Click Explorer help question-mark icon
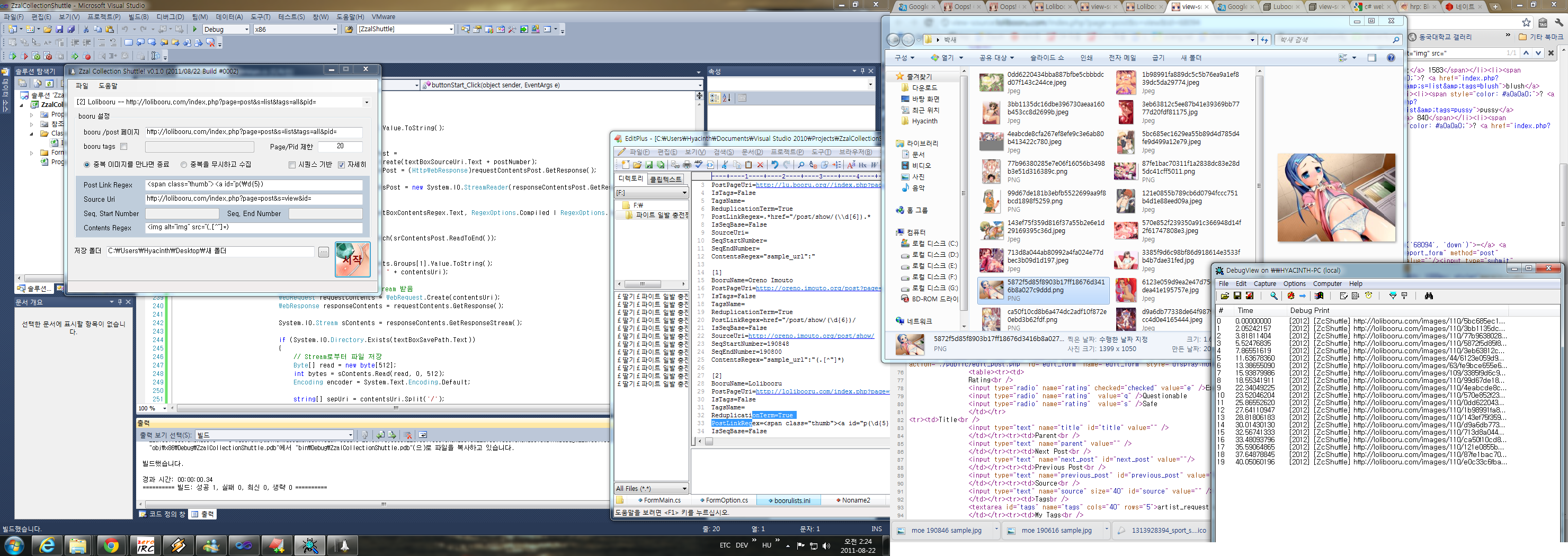Viewport: 1568px width, 556px height. pos(1391,58)
